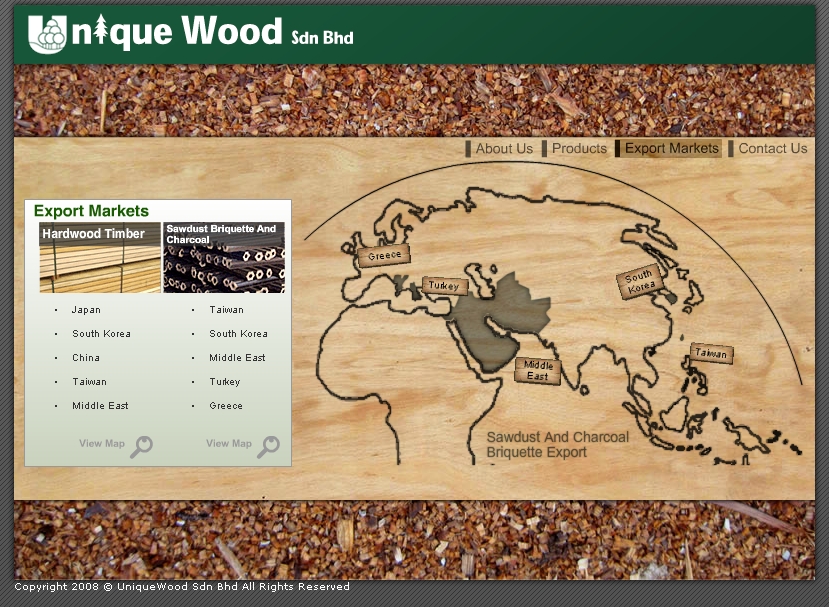
Task: Click View Map link below Hardwood Timber
Action: pos(102,444)
